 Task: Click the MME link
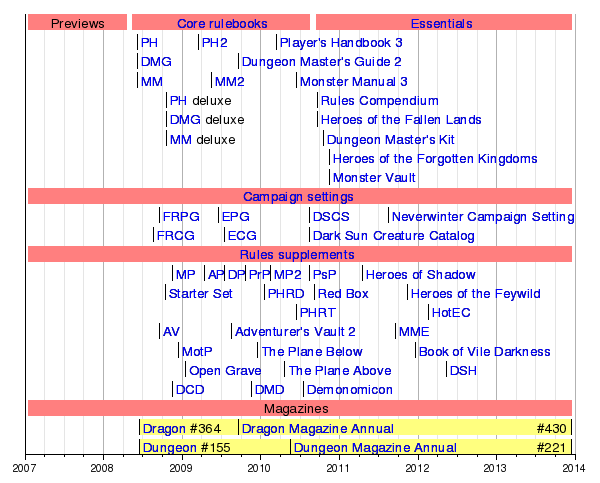pos(414,331)
